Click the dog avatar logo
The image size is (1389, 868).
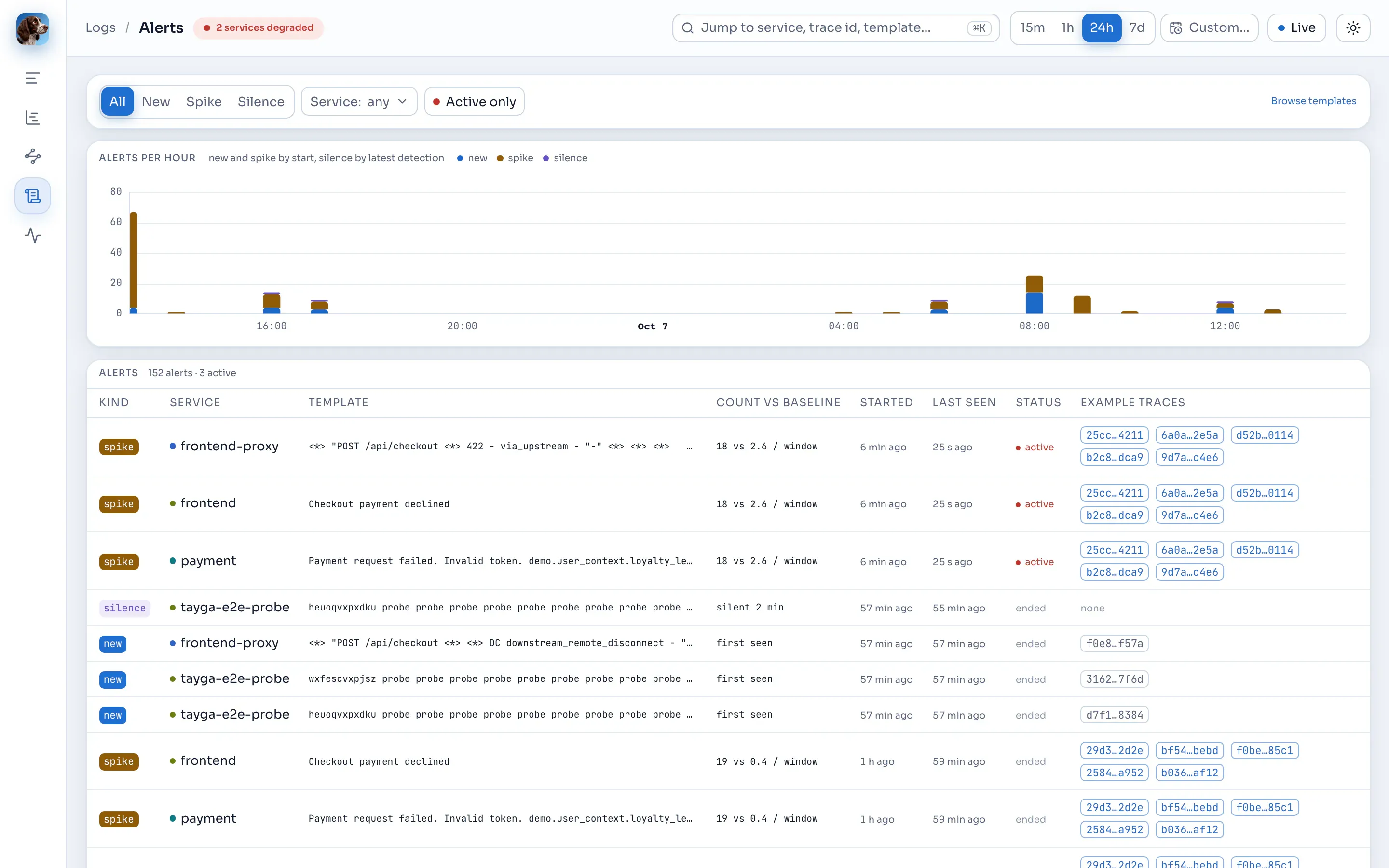click(33, 28)
